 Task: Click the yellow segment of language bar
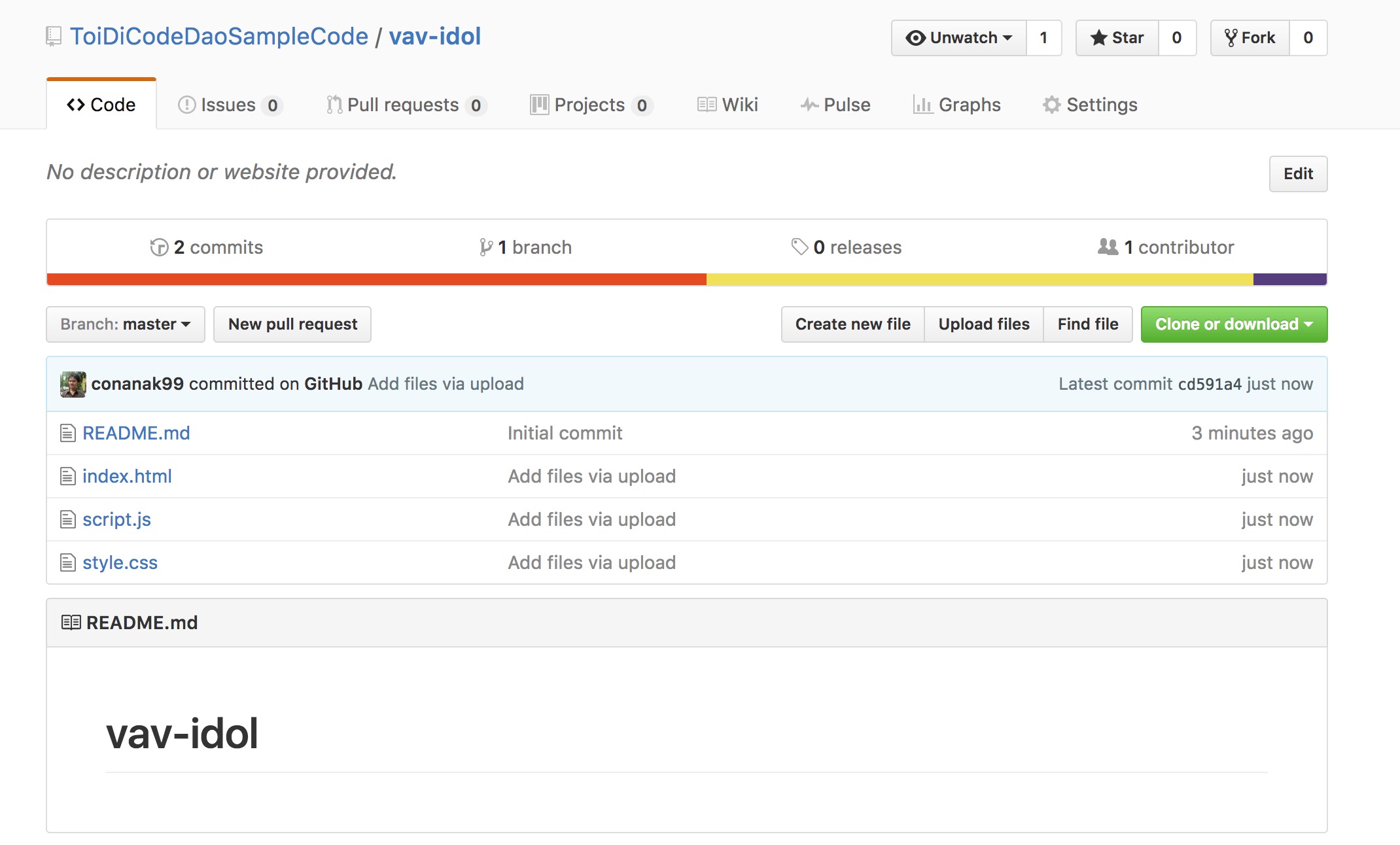pyautogui.click(x=979, y=279)
